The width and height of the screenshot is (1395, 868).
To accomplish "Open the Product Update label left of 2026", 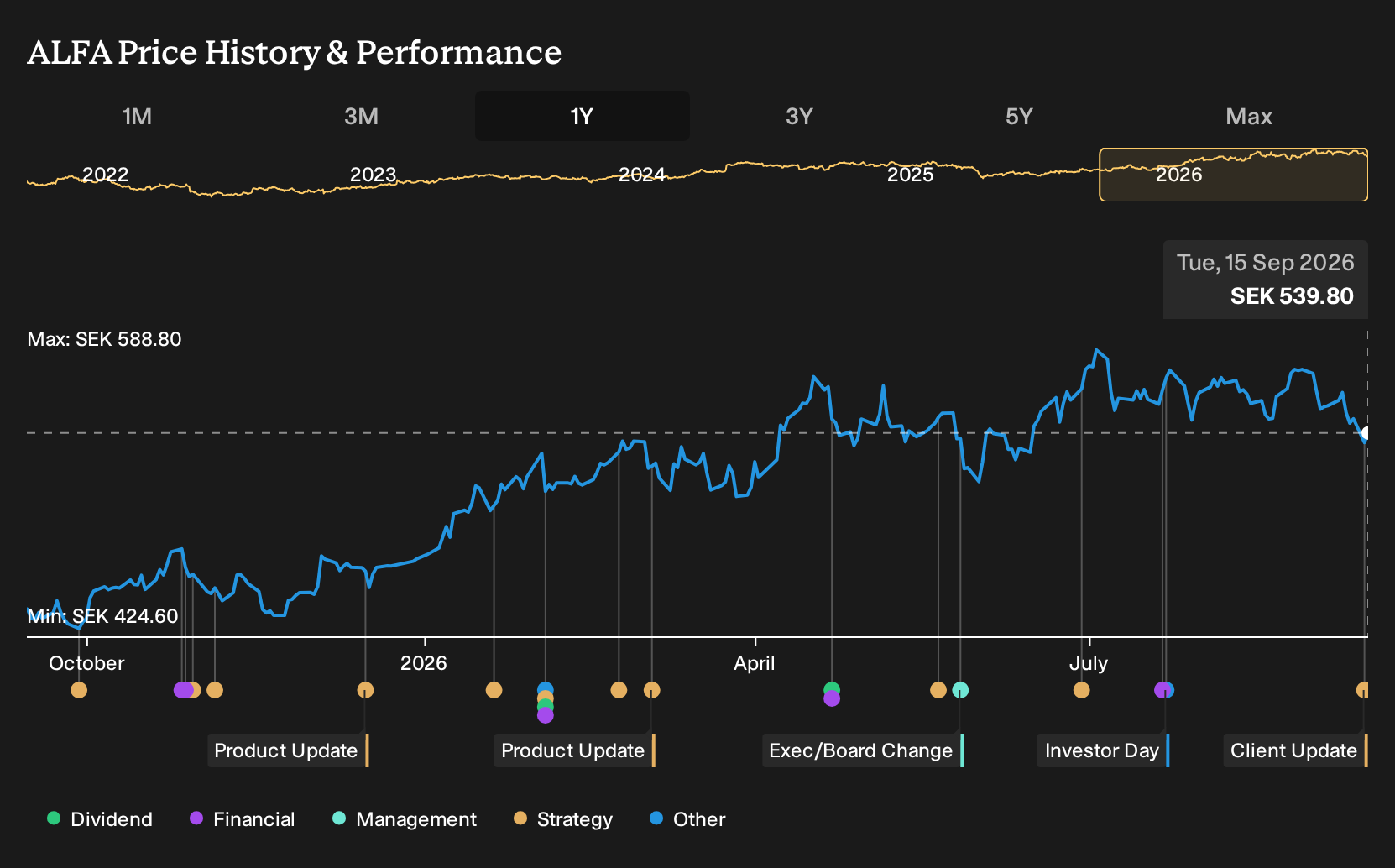I will pos(288,750).
